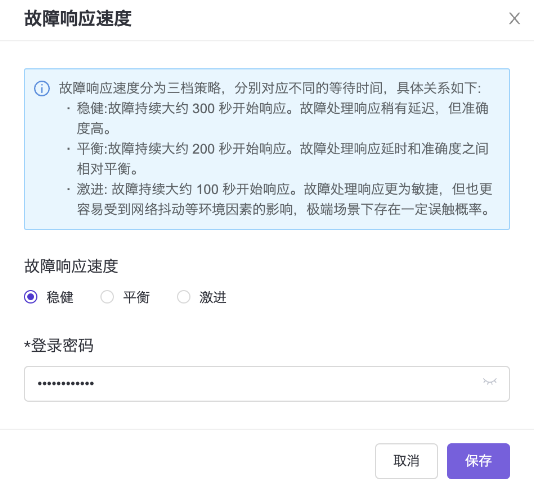Pick the 激进 radio option

pyautogui.click(x=184, y=297)
